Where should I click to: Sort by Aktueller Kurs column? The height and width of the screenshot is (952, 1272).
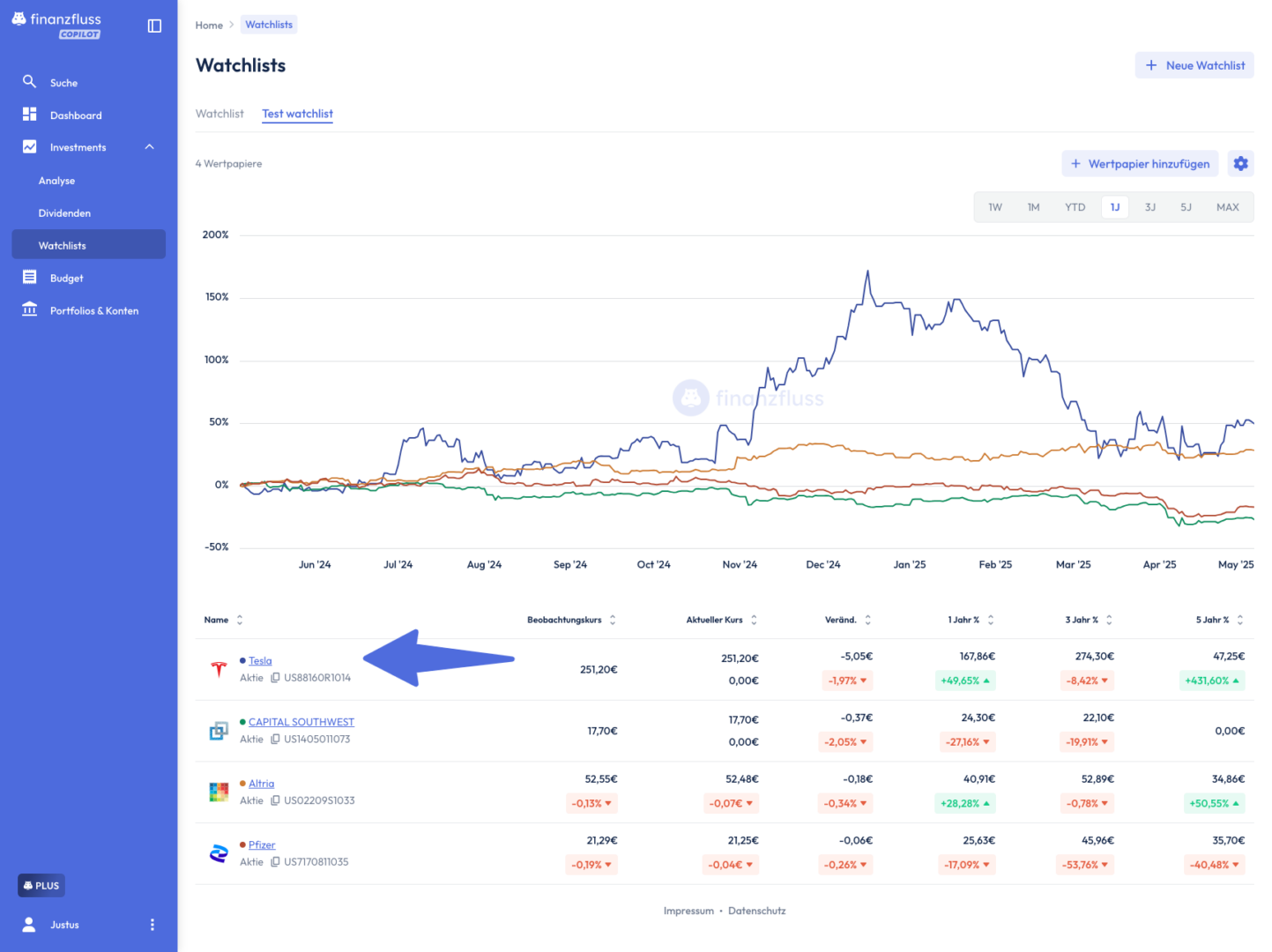click(x=722, y=620)
